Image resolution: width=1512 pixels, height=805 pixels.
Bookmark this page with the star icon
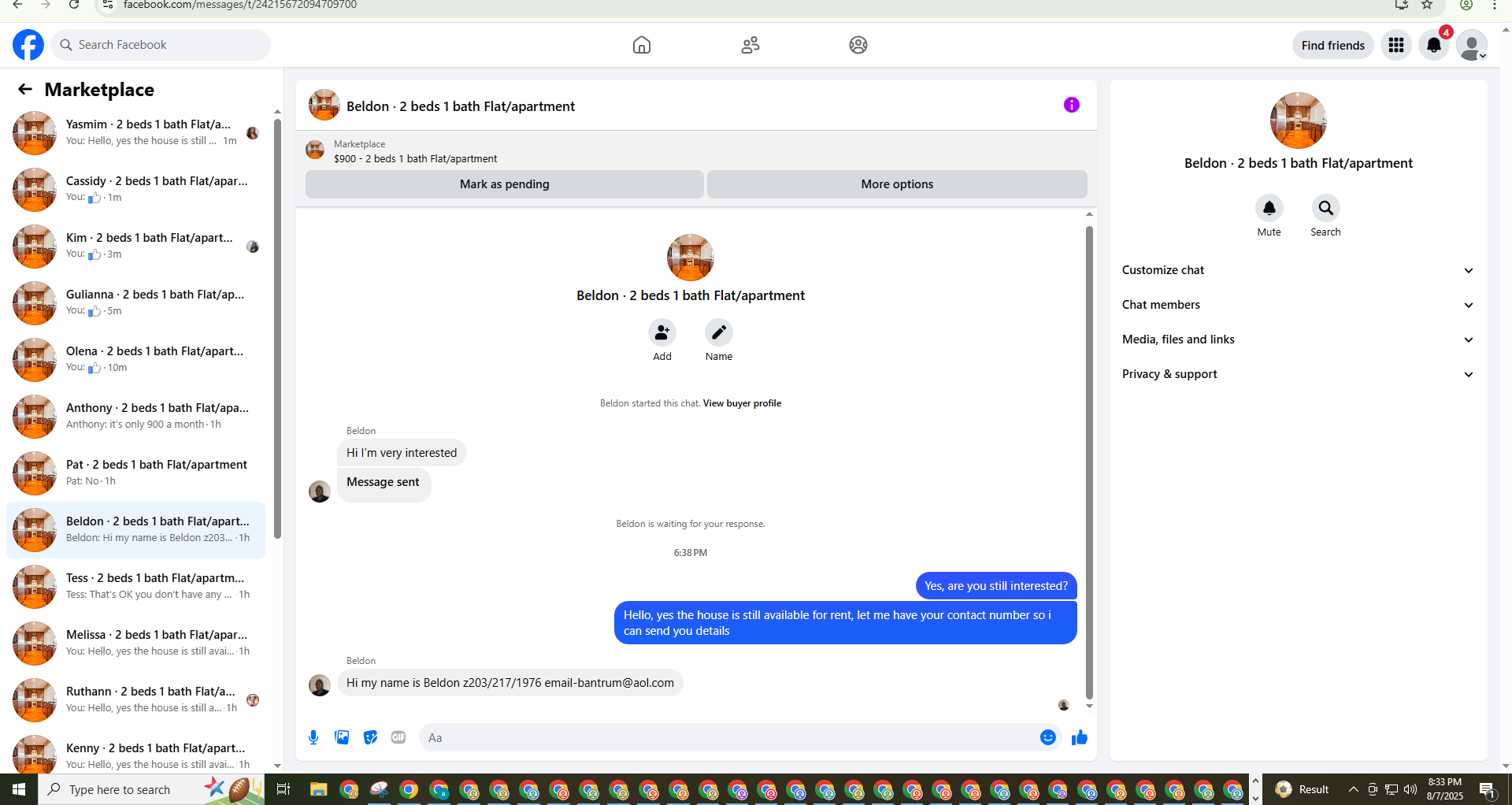coord(1427,5)
